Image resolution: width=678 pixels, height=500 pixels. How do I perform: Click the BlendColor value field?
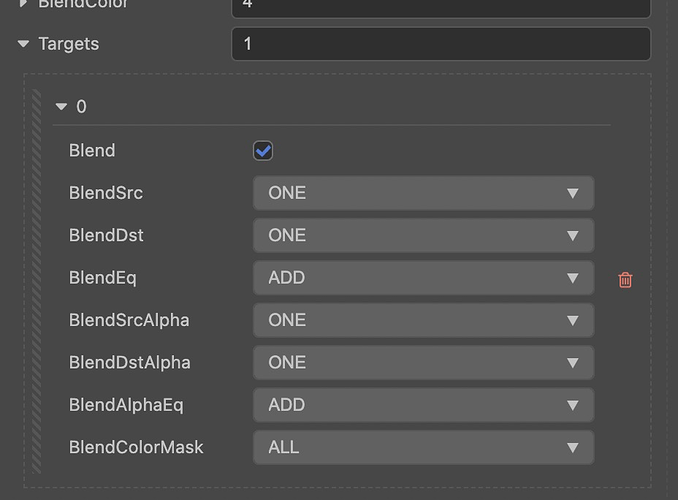tap(440, 6)
